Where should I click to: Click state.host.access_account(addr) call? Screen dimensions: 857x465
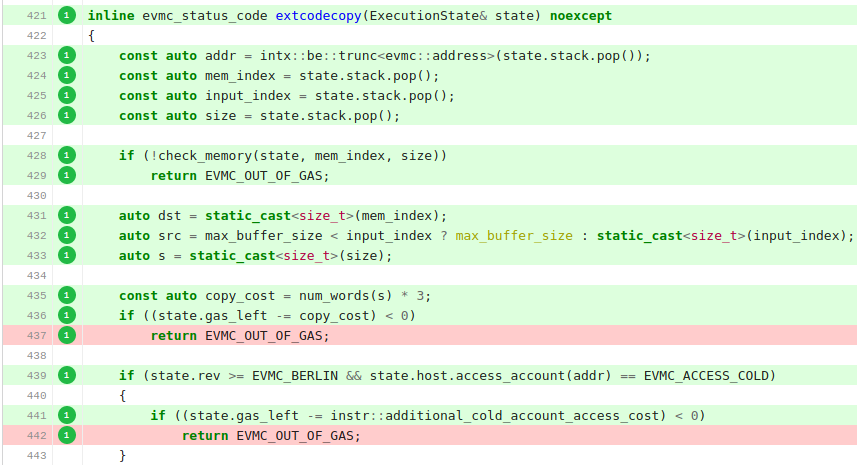(x=491, y=376)
